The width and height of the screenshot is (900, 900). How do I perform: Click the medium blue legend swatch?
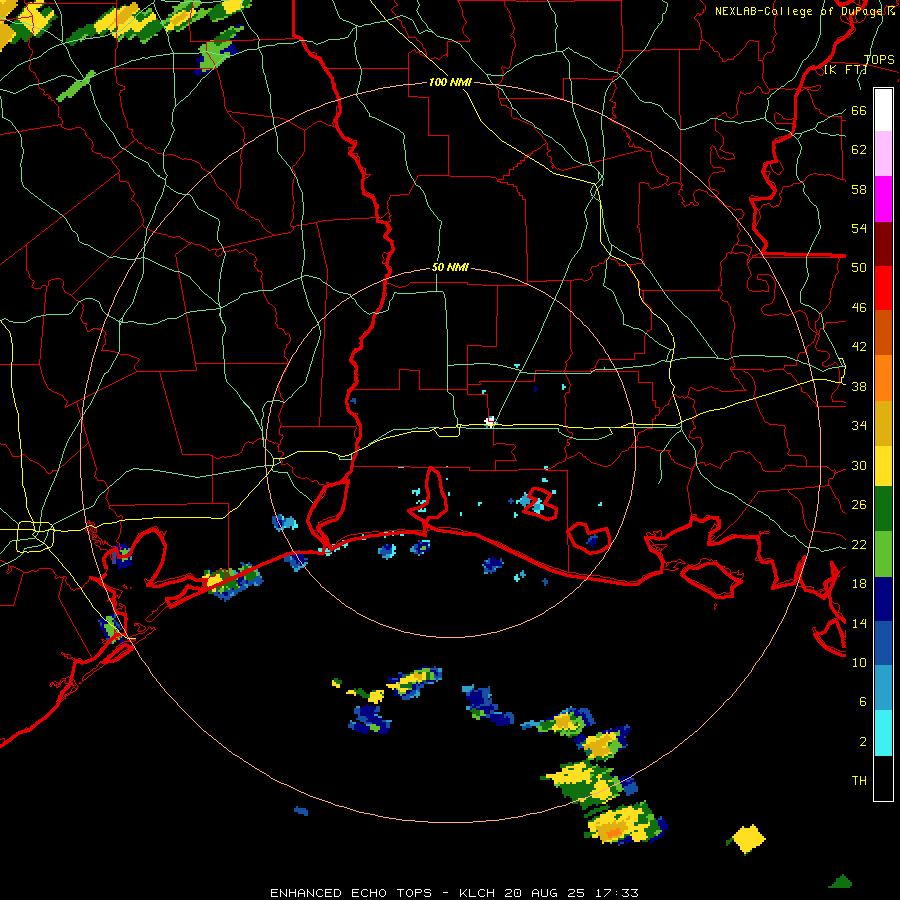883,643
